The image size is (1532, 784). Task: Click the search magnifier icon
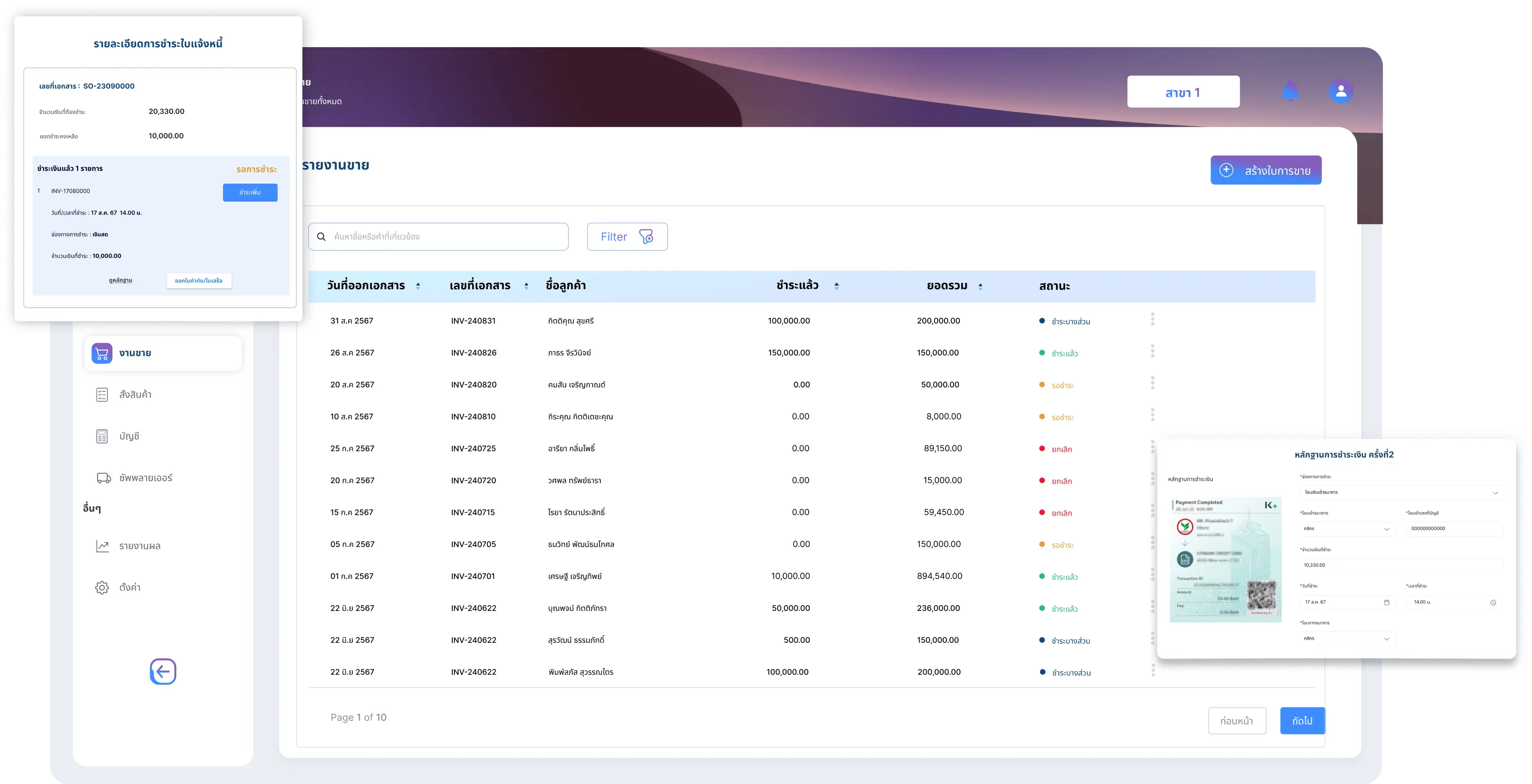(x=321, y=237)
